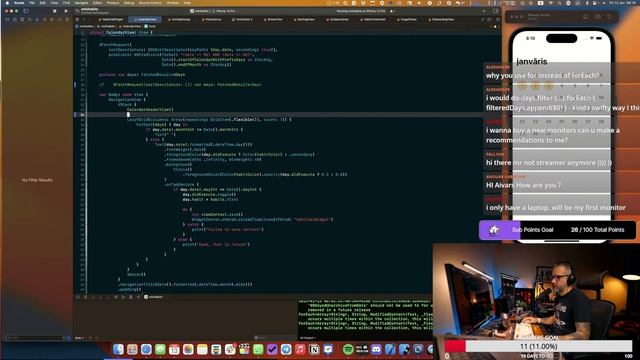Open Spotify from the Dock
The image size is (640, 360).
tap(348, 349)
